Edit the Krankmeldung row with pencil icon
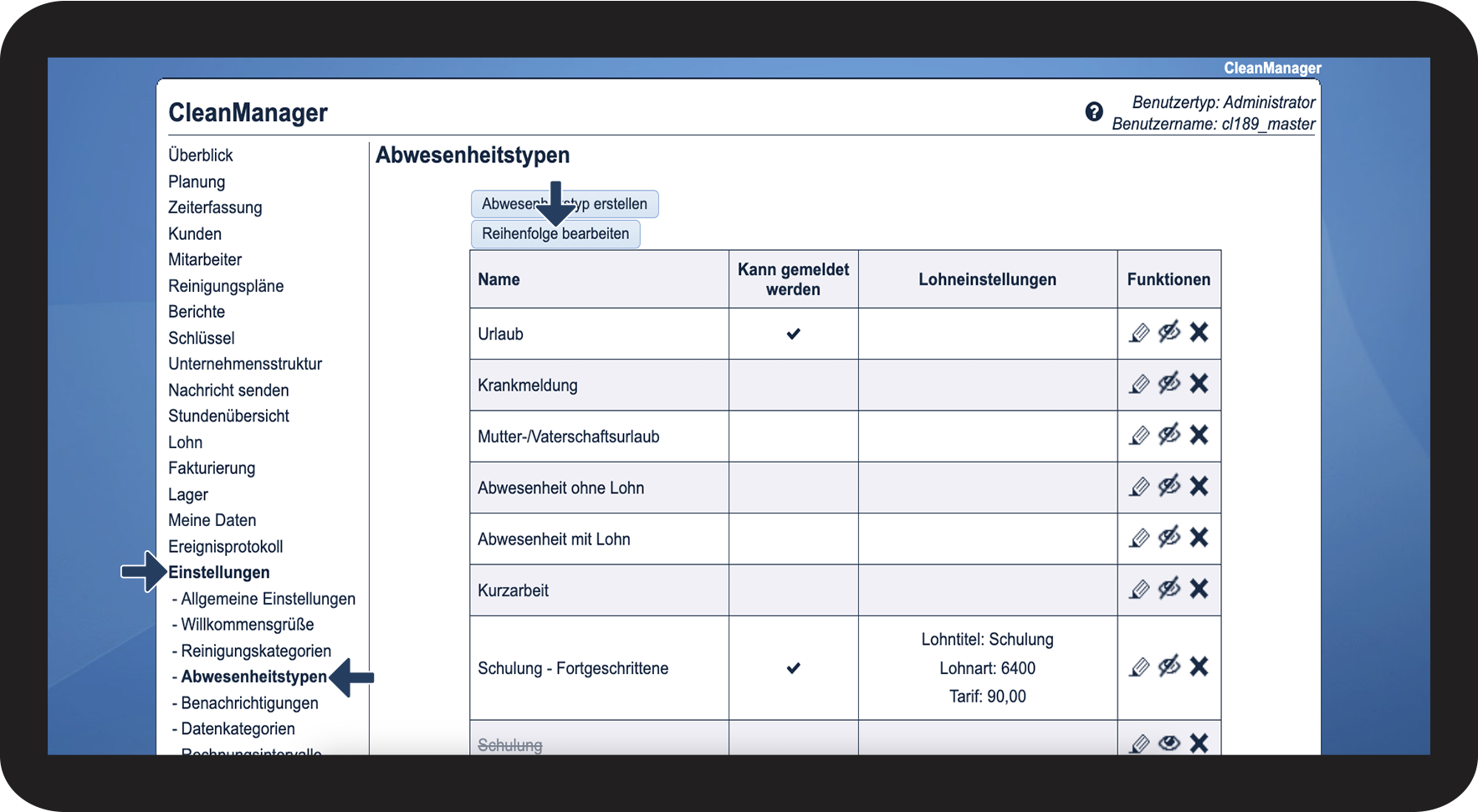Screen dimensions: 1478x812 click(x=1139, y=384)
